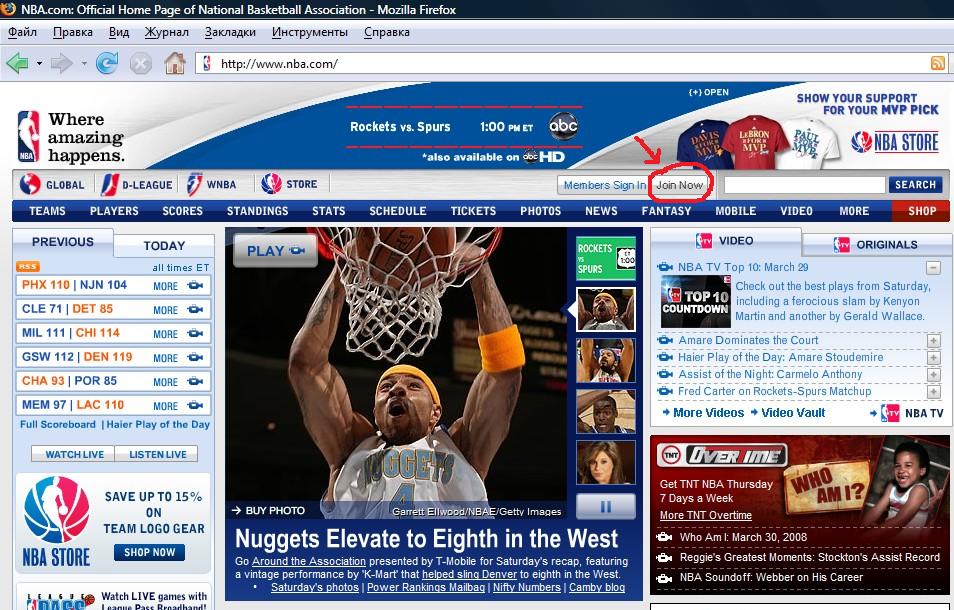Click into the site search text box

point(804,185)
